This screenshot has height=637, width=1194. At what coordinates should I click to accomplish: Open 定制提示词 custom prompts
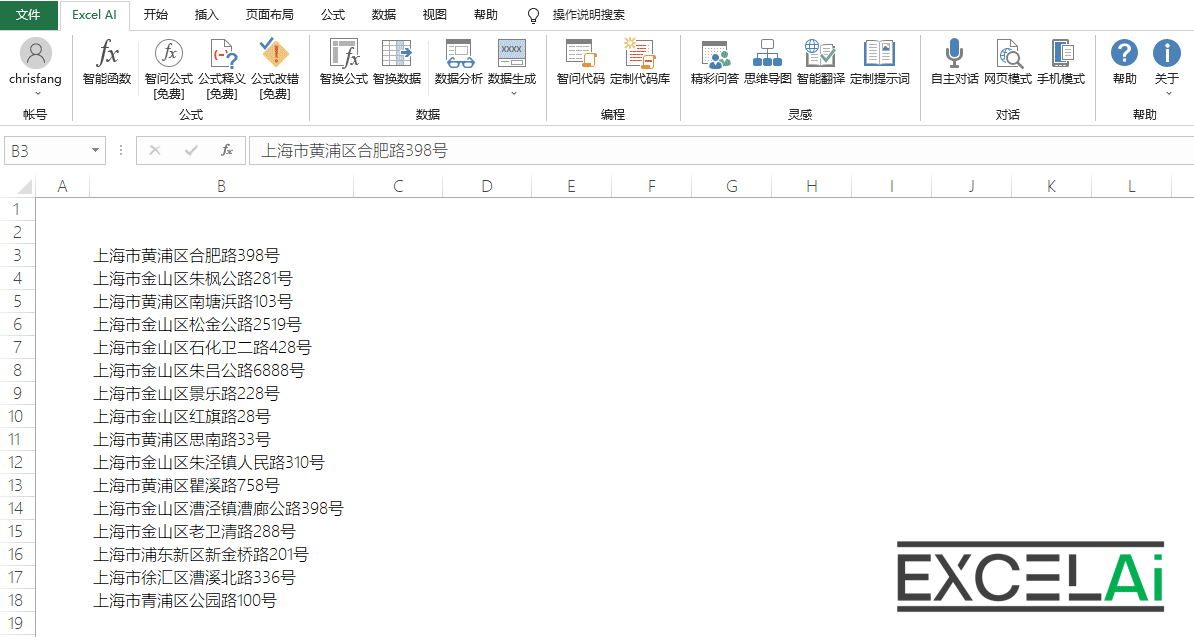(880, 62)
